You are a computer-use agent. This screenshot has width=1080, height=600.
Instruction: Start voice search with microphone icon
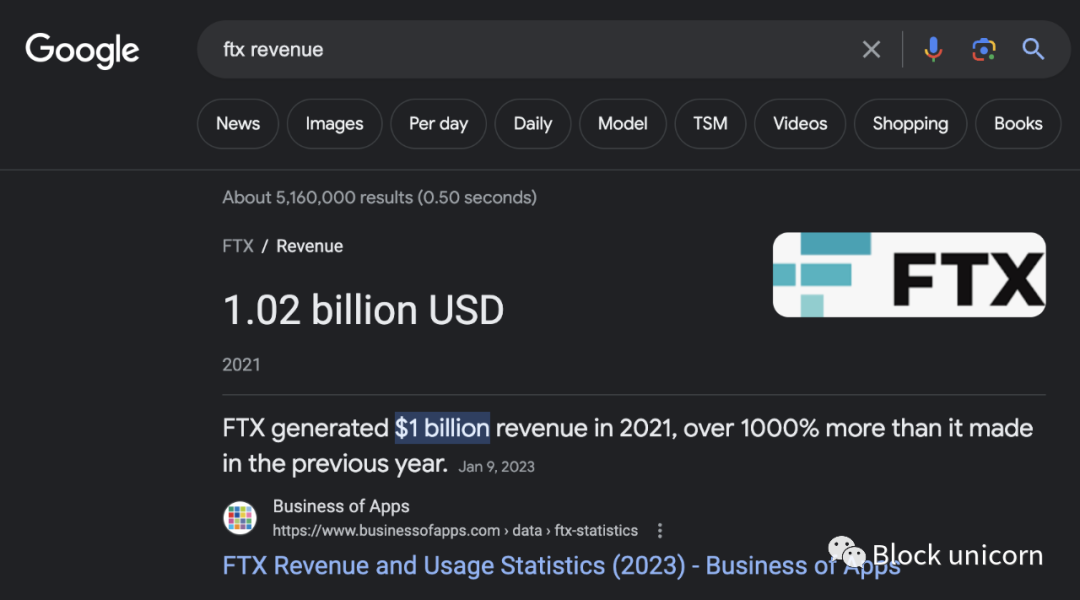[x=933, y=50]
